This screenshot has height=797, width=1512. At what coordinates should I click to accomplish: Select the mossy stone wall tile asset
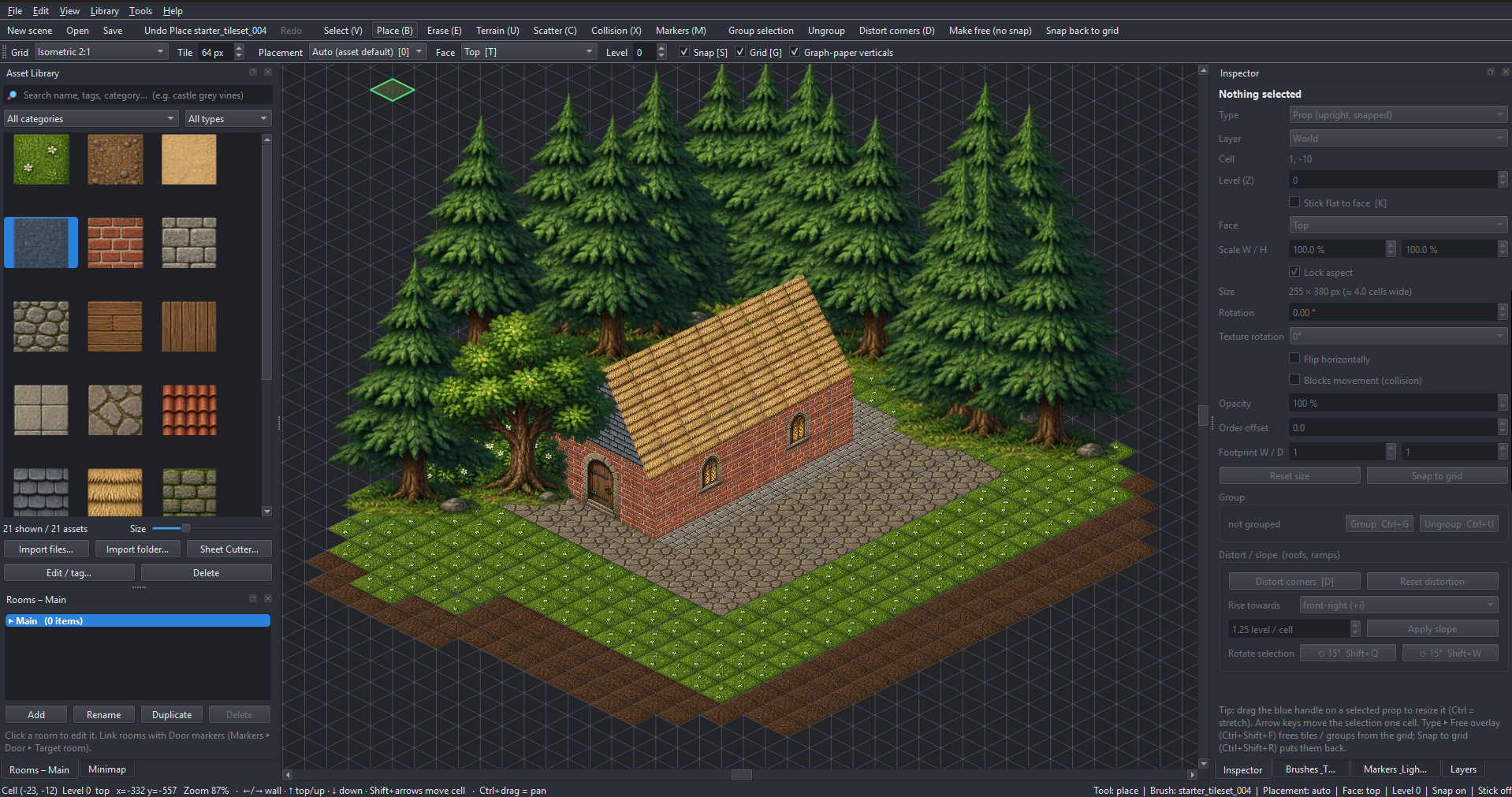(189, 493)
